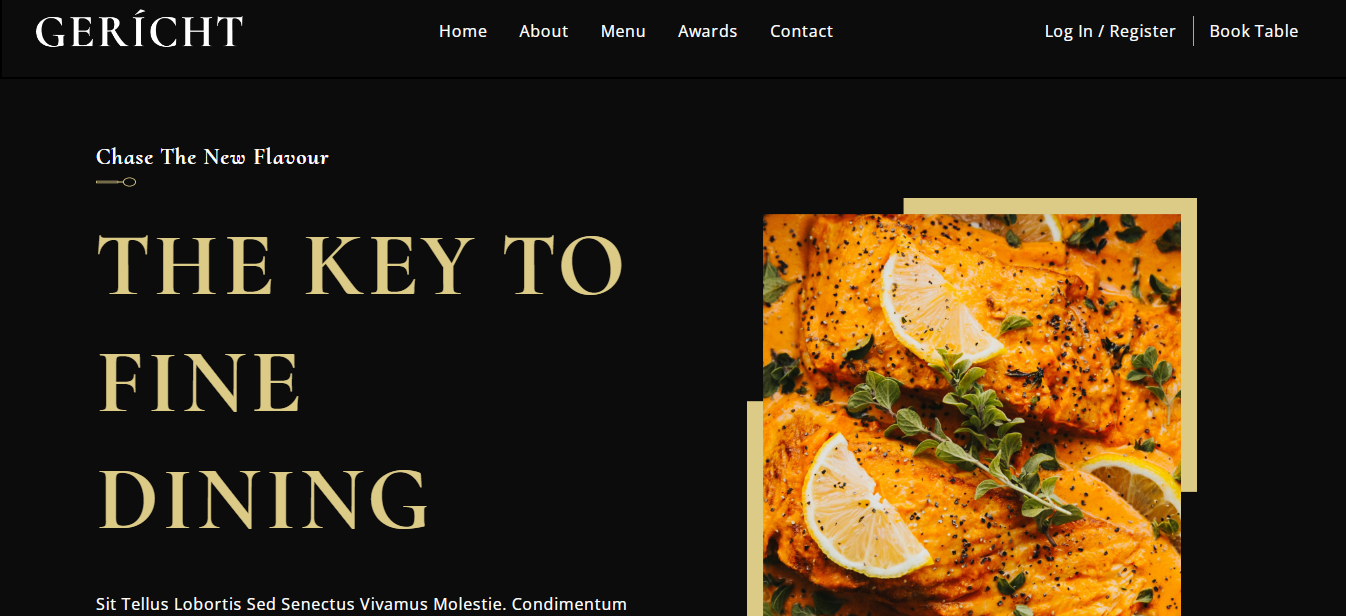The width and height of the screenshot is (1346, 616).
Task: Click the salmon dish hero image
Action: coord(972,415)
